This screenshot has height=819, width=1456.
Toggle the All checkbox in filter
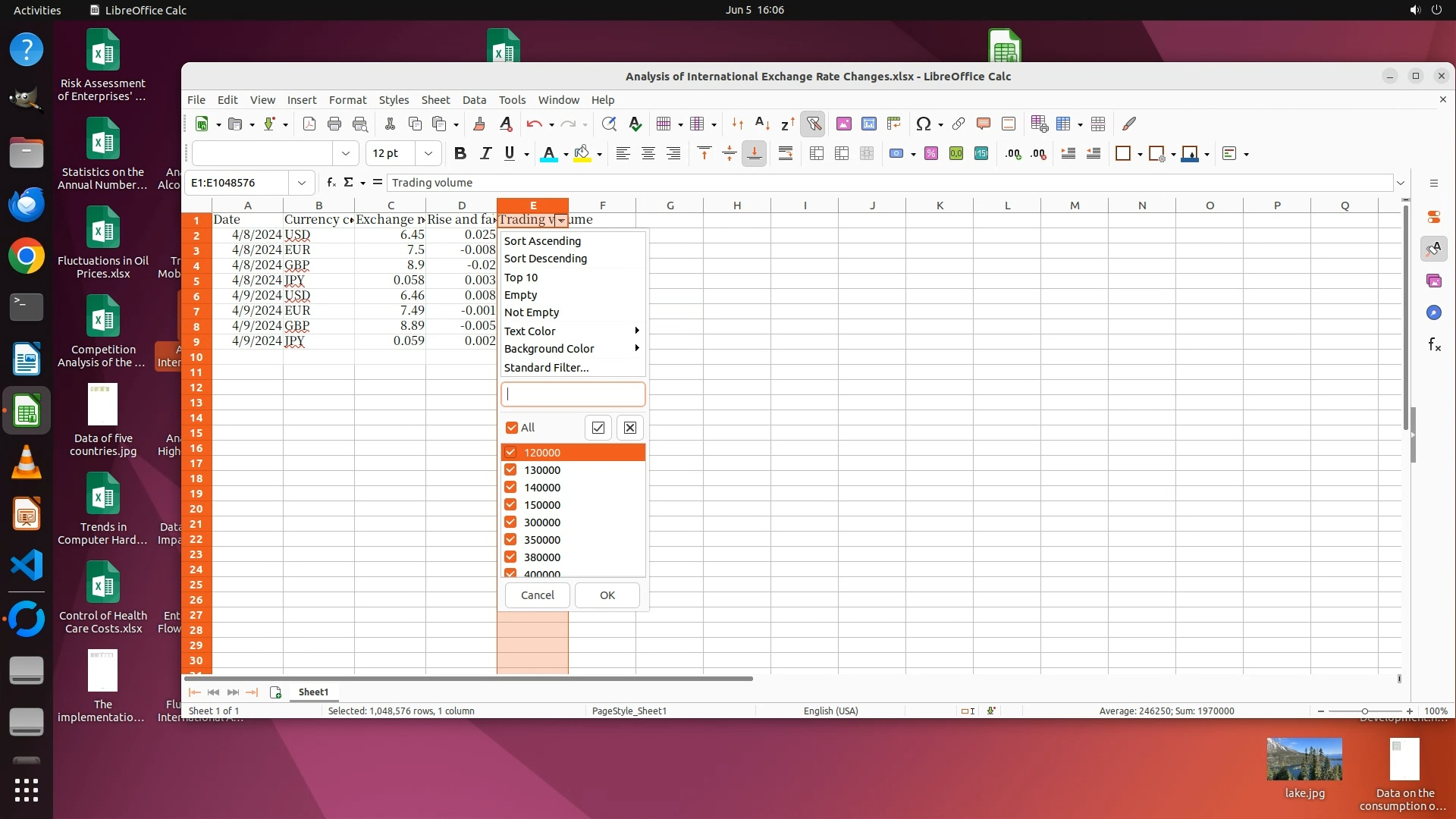click(x=512, y=428)
